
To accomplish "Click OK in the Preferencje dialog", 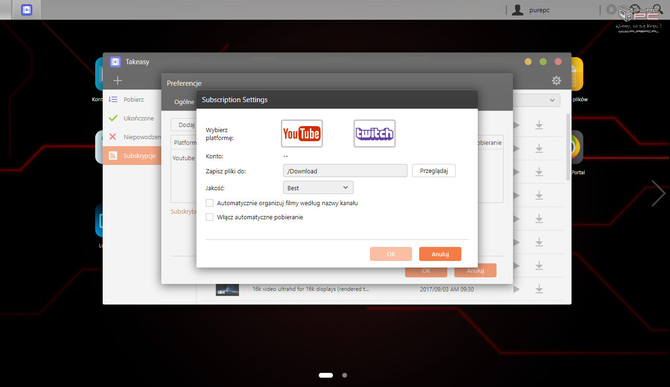I will pyautogui.click(x=426, y=272).
